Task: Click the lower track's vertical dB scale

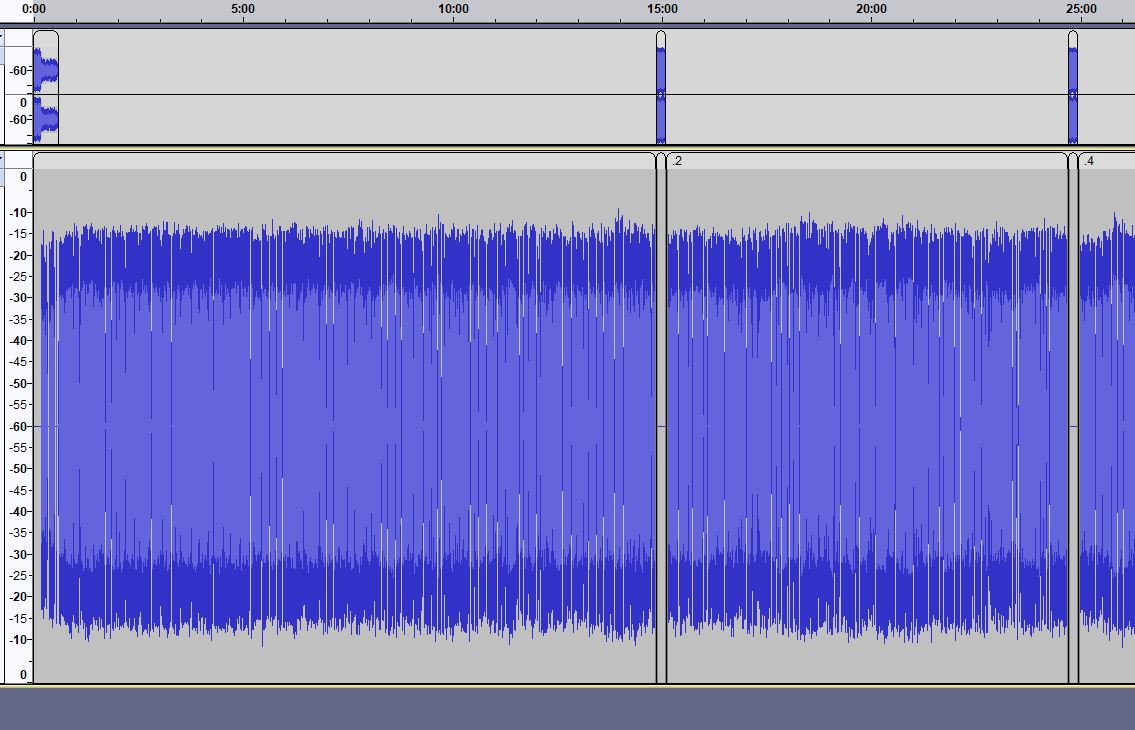Action: (19, 426)
